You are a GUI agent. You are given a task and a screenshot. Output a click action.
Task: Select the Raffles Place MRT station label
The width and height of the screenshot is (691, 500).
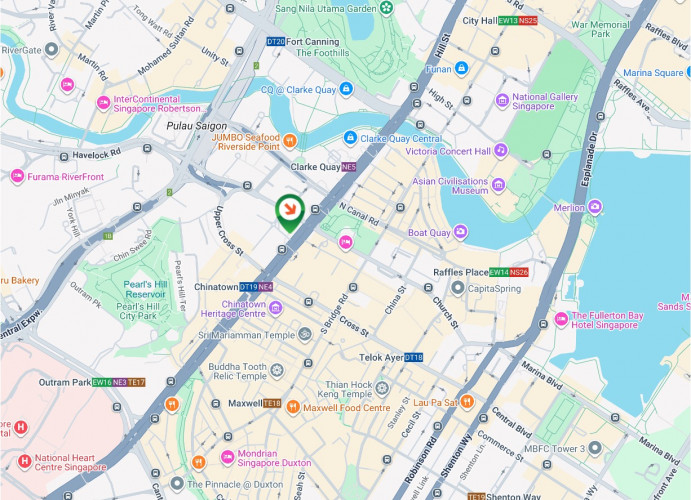[480, 272]
